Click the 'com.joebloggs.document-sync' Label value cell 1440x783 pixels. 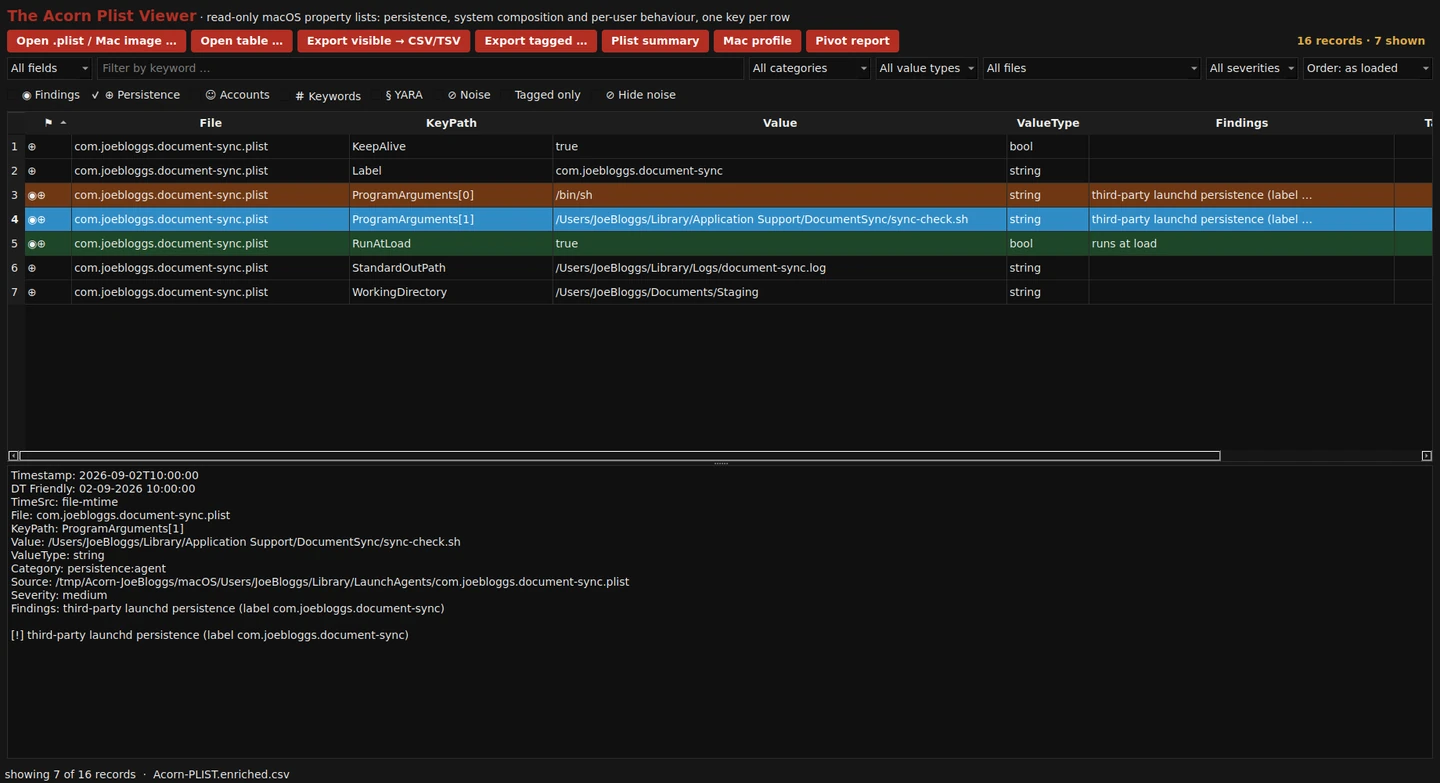pos(780,171)
